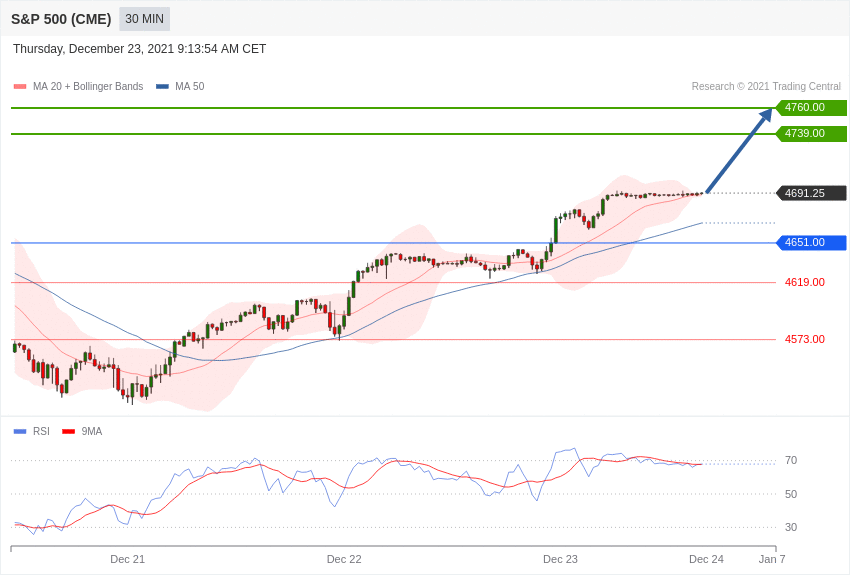The image size is (850, 576).
Task: Click the RSI 70 level label
Action: [x=791, y=461]
